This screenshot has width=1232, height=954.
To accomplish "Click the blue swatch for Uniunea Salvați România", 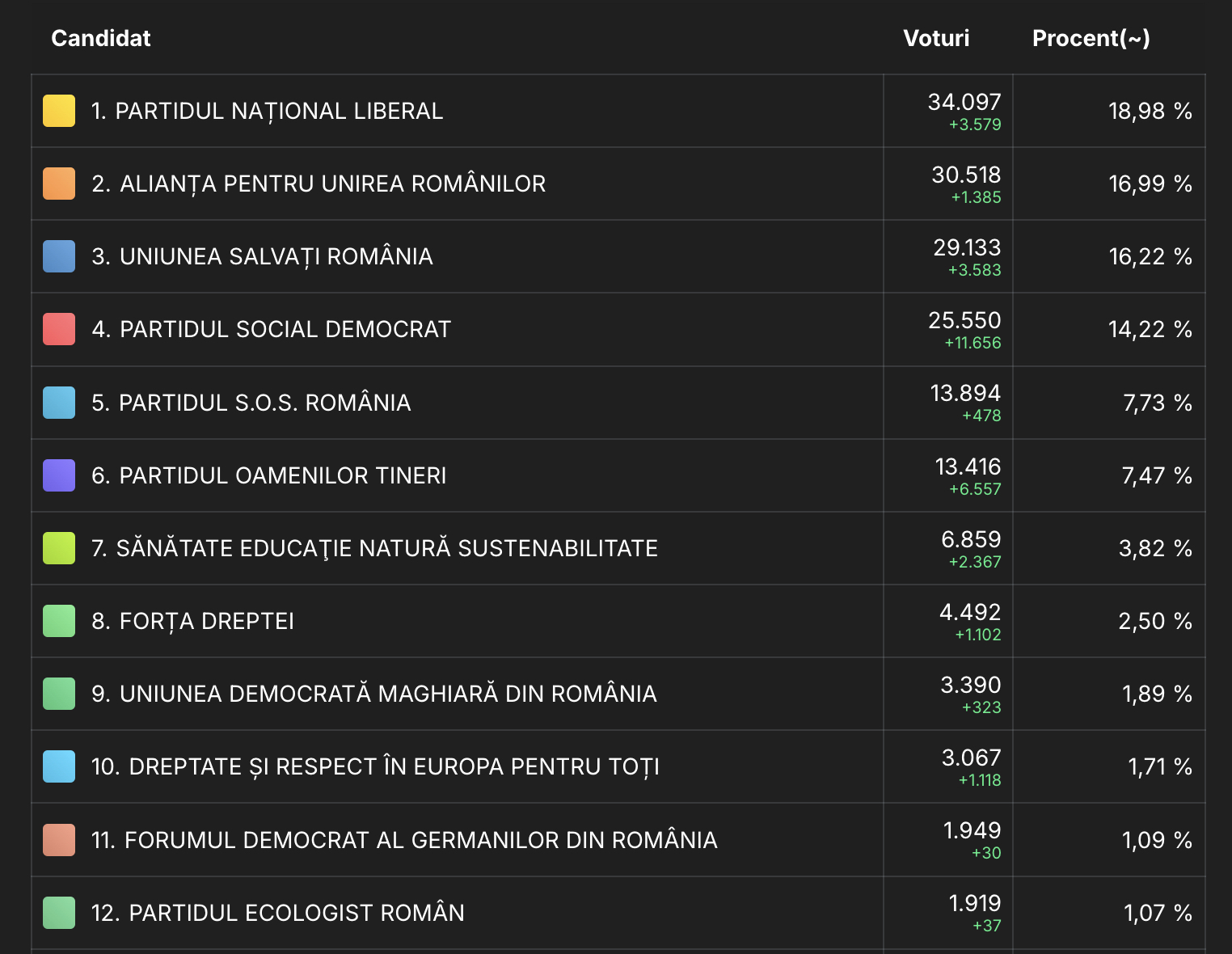I will [59, 256].
